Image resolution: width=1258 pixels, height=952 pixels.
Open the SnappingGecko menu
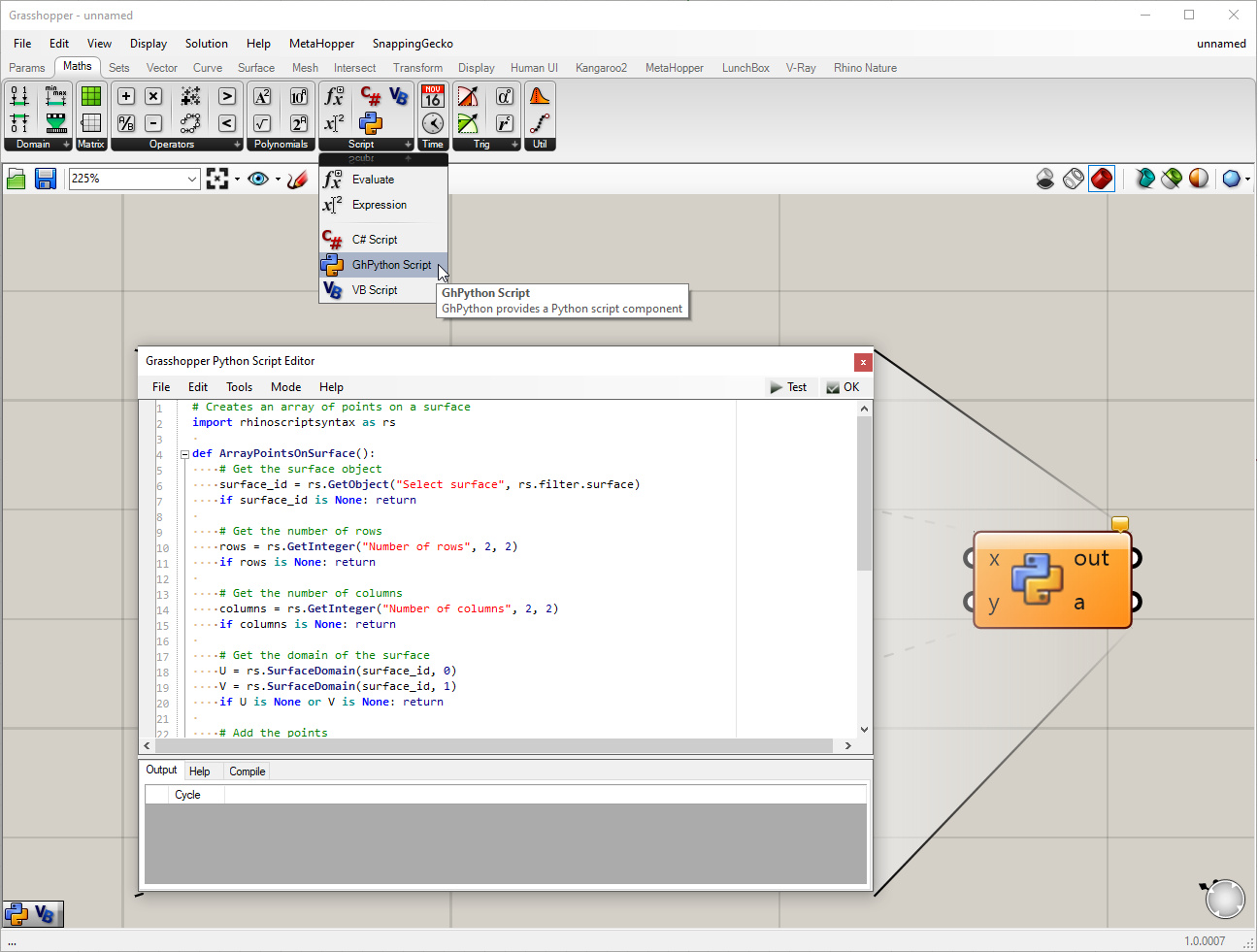coord(413,44)
